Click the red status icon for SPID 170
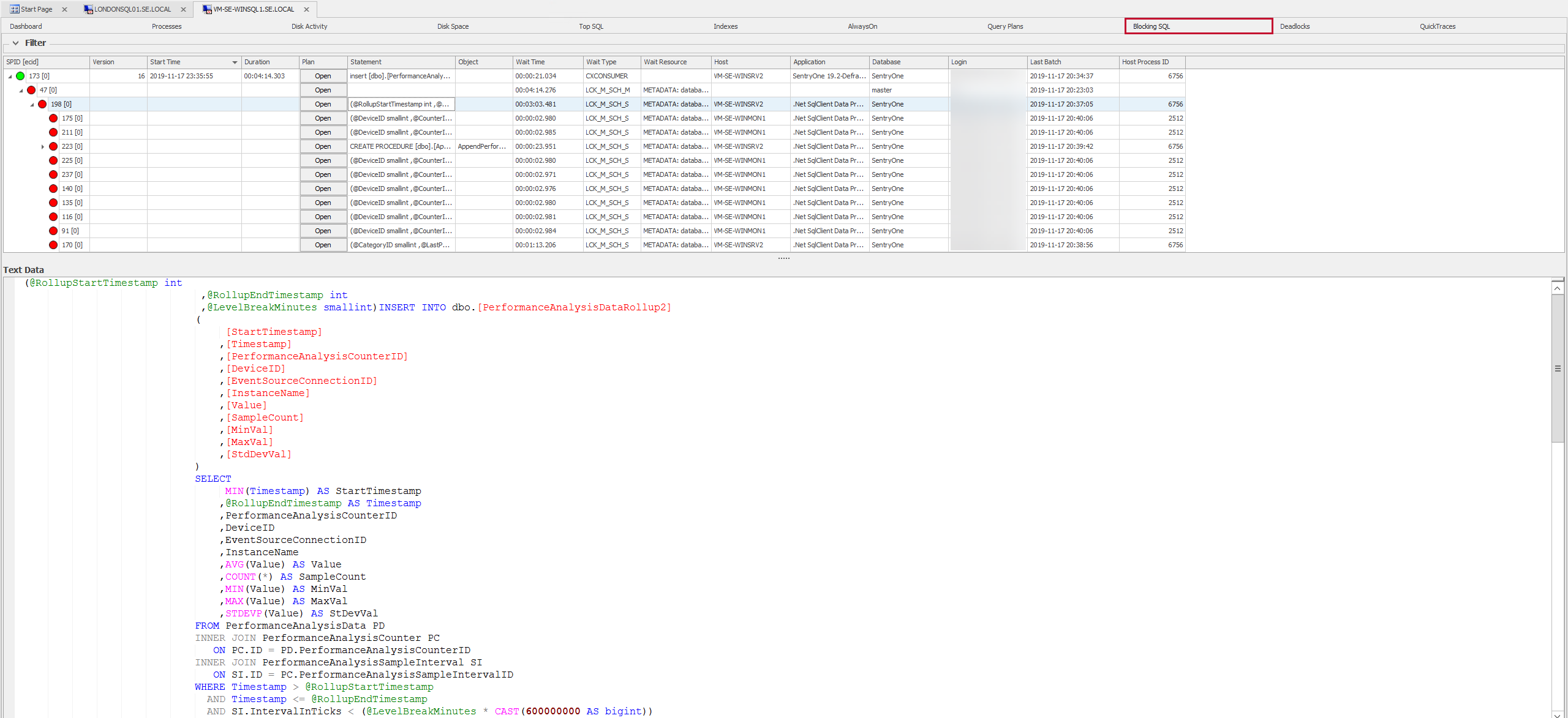Viewport: 1568px width, 718px height. point(53,244)
